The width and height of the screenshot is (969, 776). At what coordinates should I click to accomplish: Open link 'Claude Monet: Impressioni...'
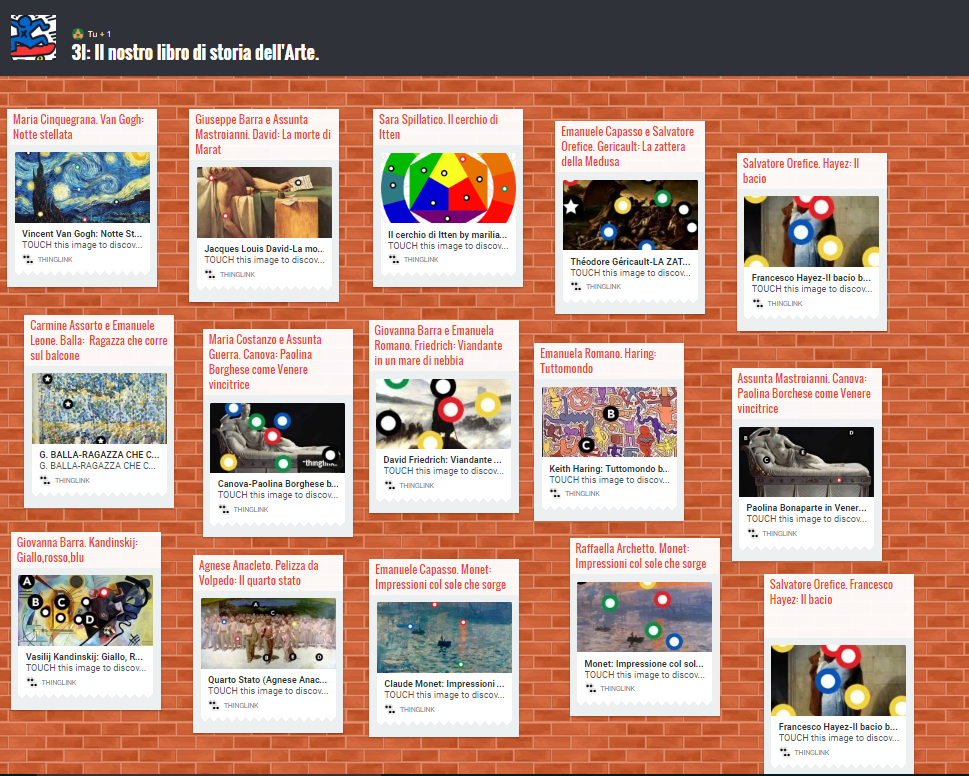[444, 683]
